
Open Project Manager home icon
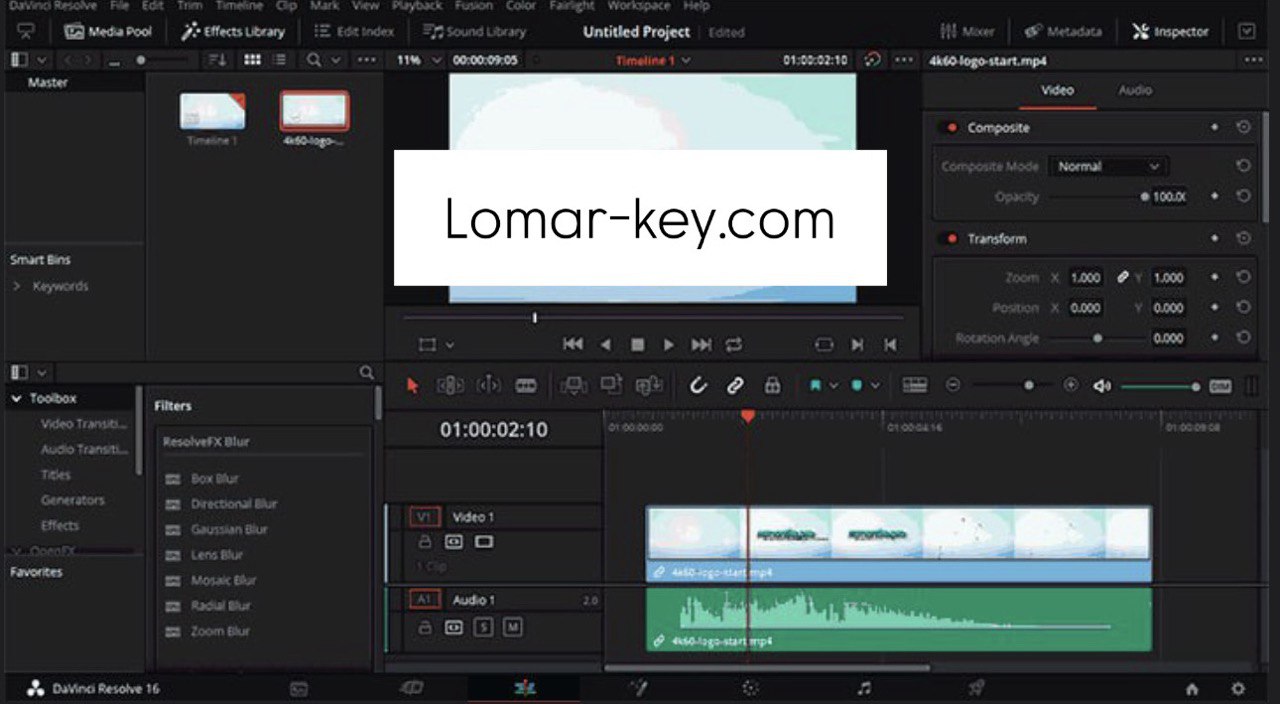click(1192, 689)
